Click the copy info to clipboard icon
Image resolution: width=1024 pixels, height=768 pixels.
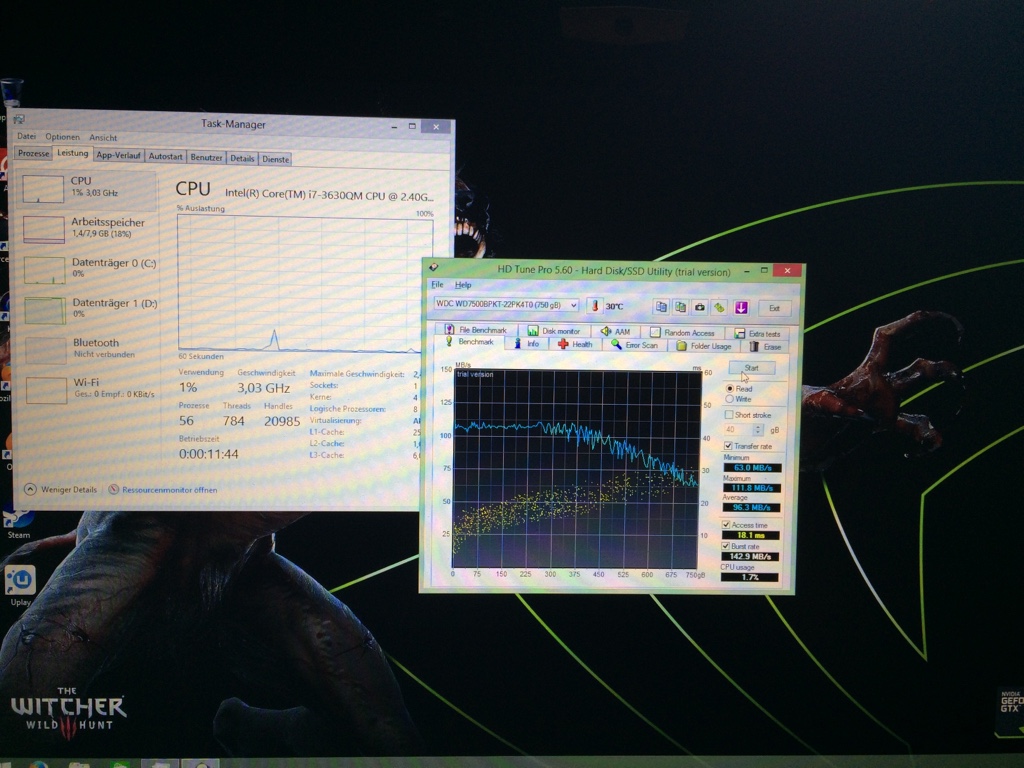click(x=661, y=307)
